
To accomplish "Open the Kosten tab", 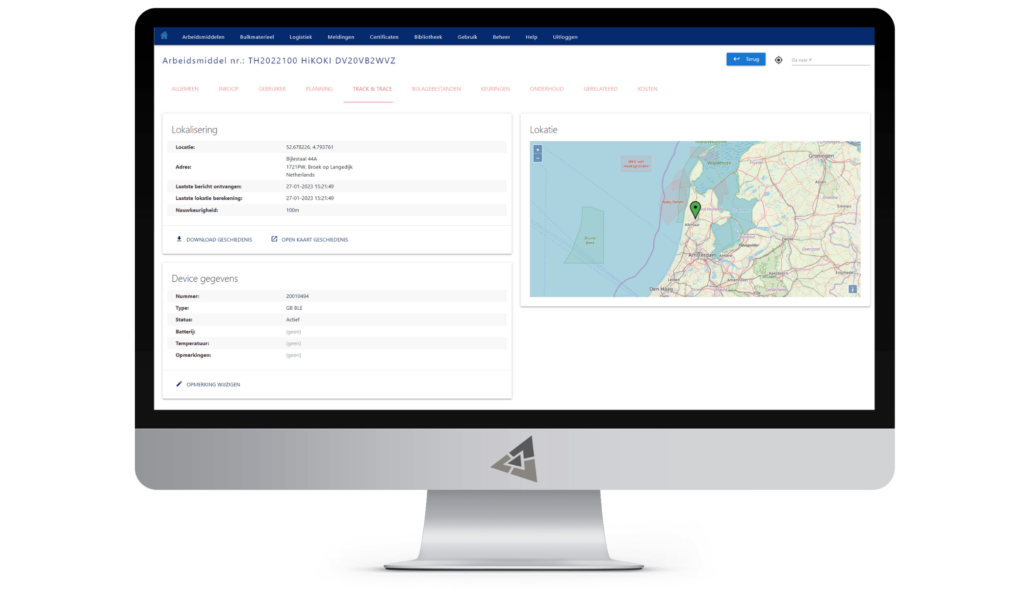I will [x=647, y=89].
